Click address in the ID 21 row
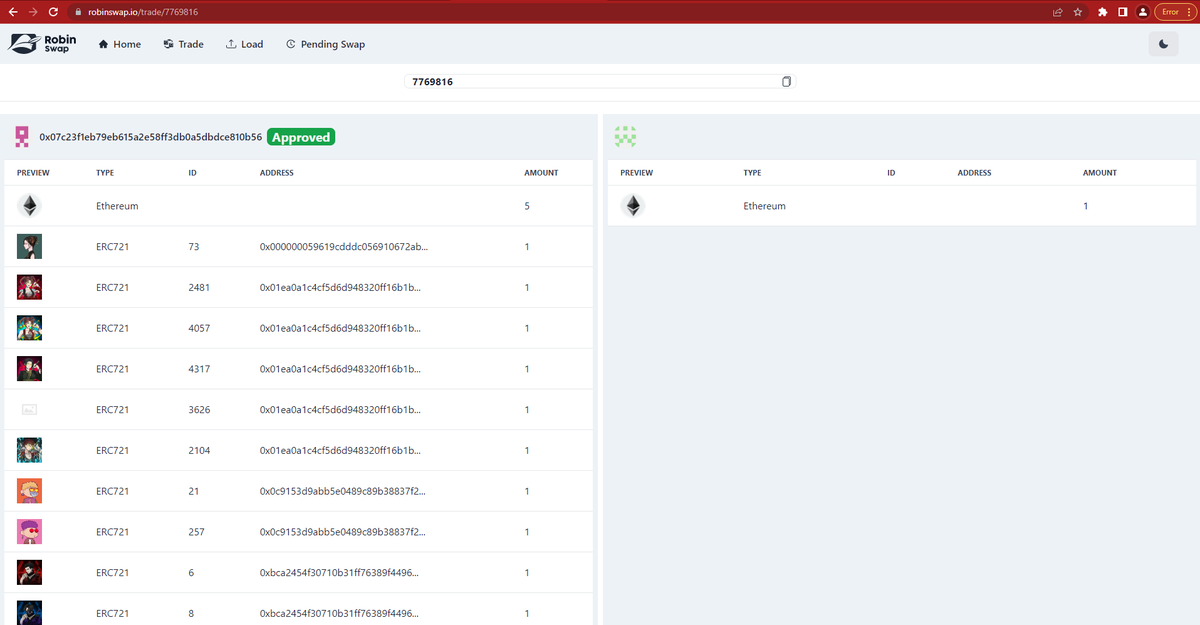Image resolution: width=1200 pixels, height=625 pixels. 342,492
